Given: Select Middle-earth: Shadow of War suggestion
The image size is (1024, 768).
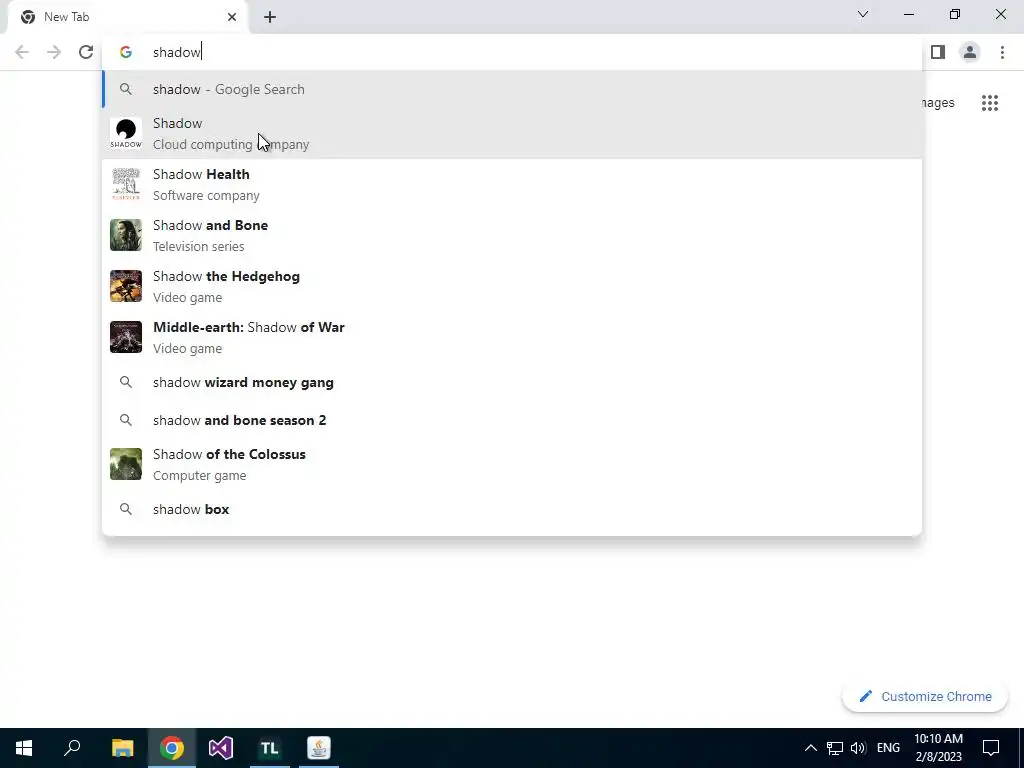Looking at the screenshot, I should click(512, 337).
